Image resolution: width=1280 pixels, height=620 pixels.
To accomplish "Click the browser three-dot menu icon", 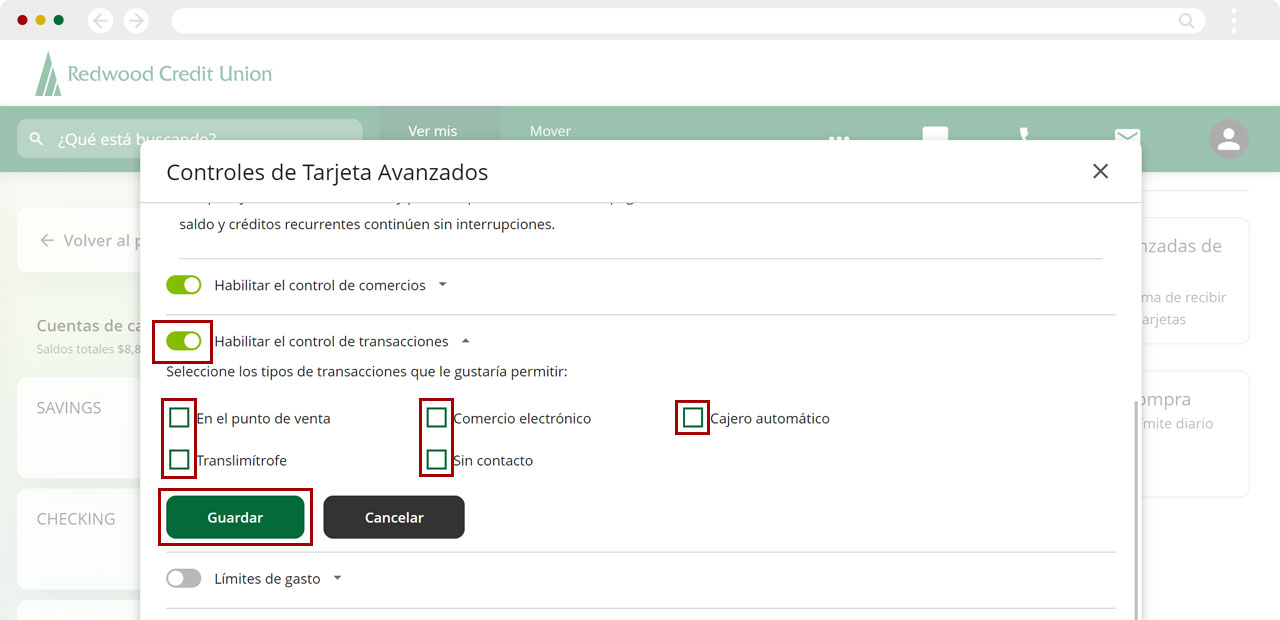I will point(1234,20).
